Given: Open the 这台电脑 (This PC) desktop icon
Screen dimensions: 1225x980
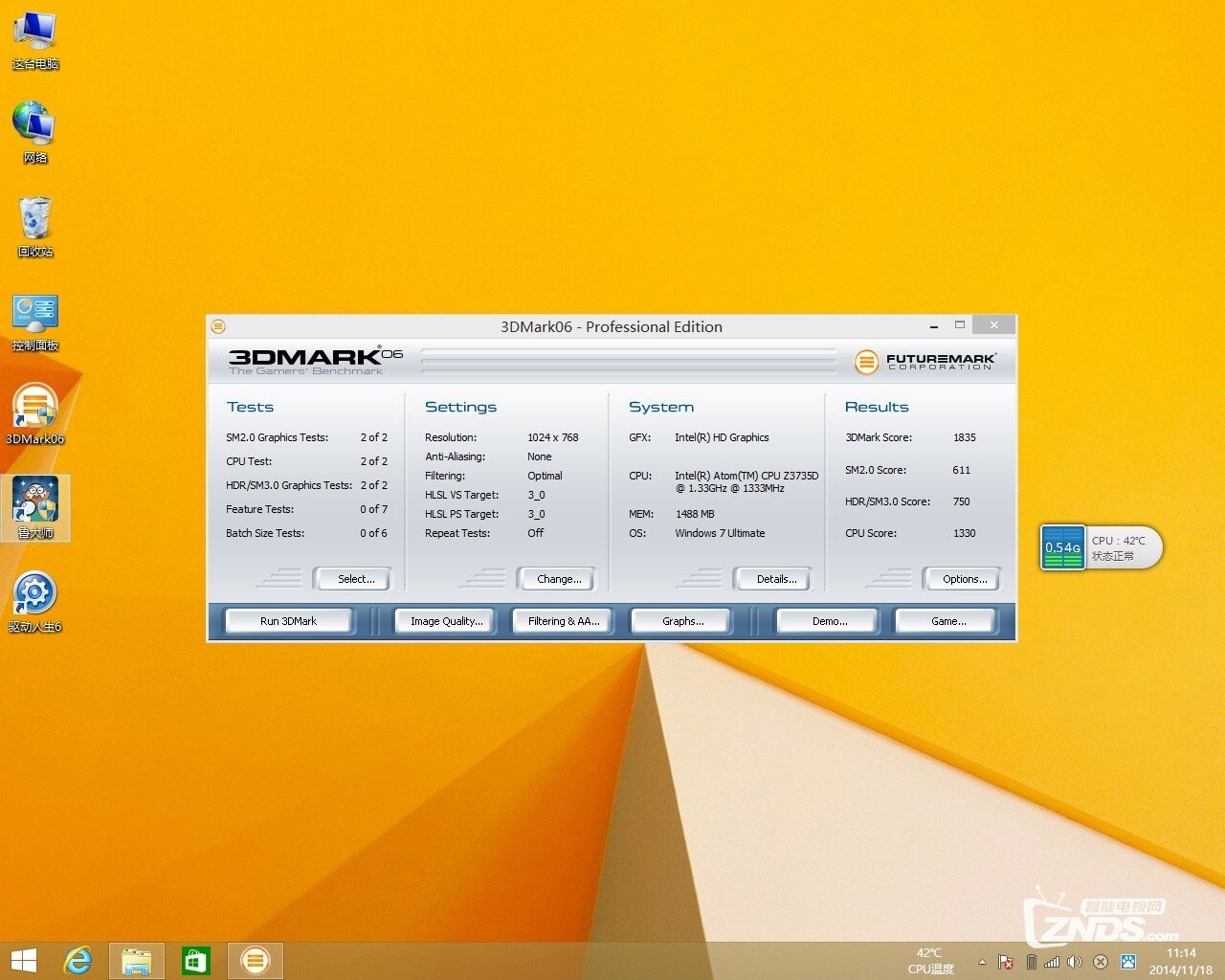Looking at the screenshot, I should pos(34,40).
